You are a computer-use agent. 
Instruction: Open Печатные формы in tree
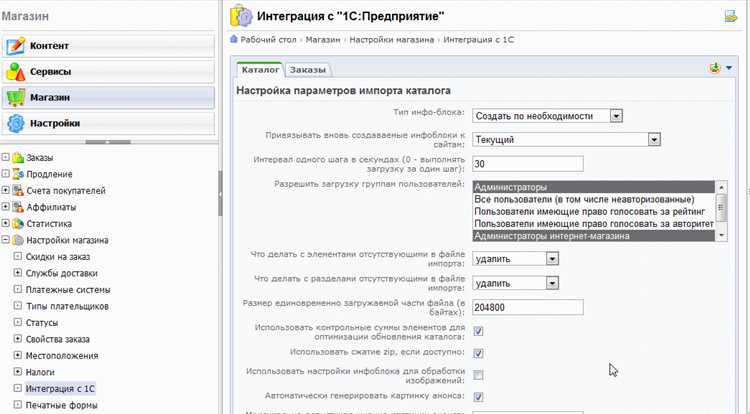pos(62,405)
